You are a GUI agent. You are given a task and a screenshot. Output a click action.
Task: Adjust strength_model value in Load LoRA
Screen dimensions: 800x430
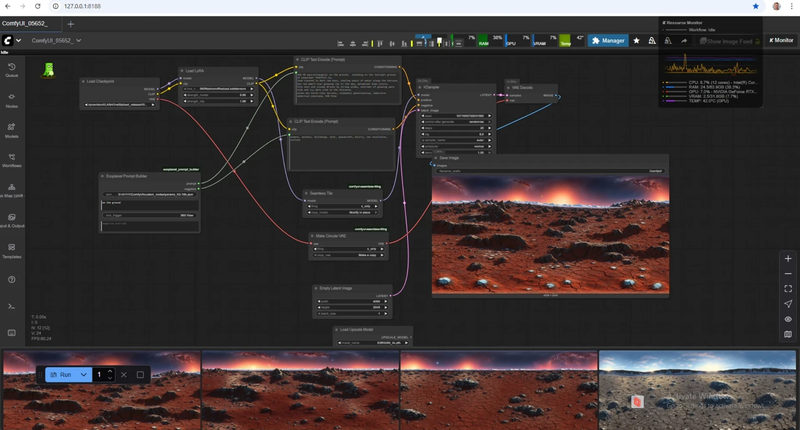coord(218,95)
